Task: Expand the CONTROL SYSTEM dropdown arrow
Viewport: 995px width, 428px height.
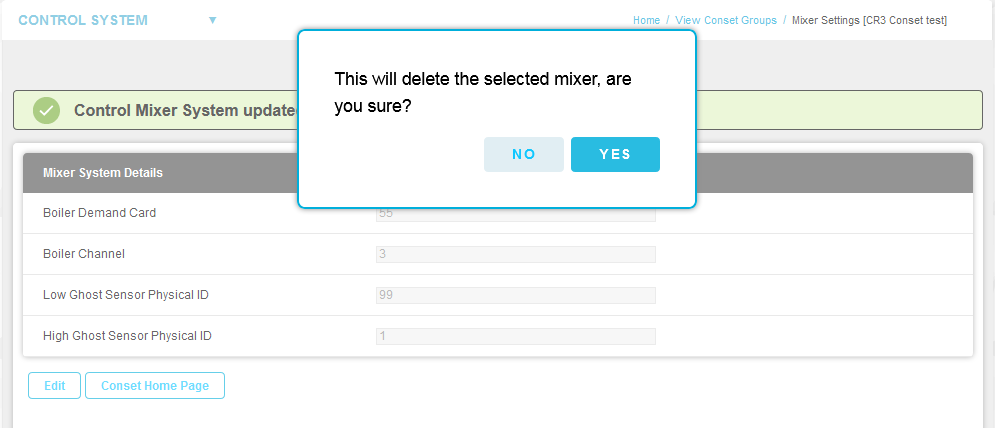Action: click(212, 20)
